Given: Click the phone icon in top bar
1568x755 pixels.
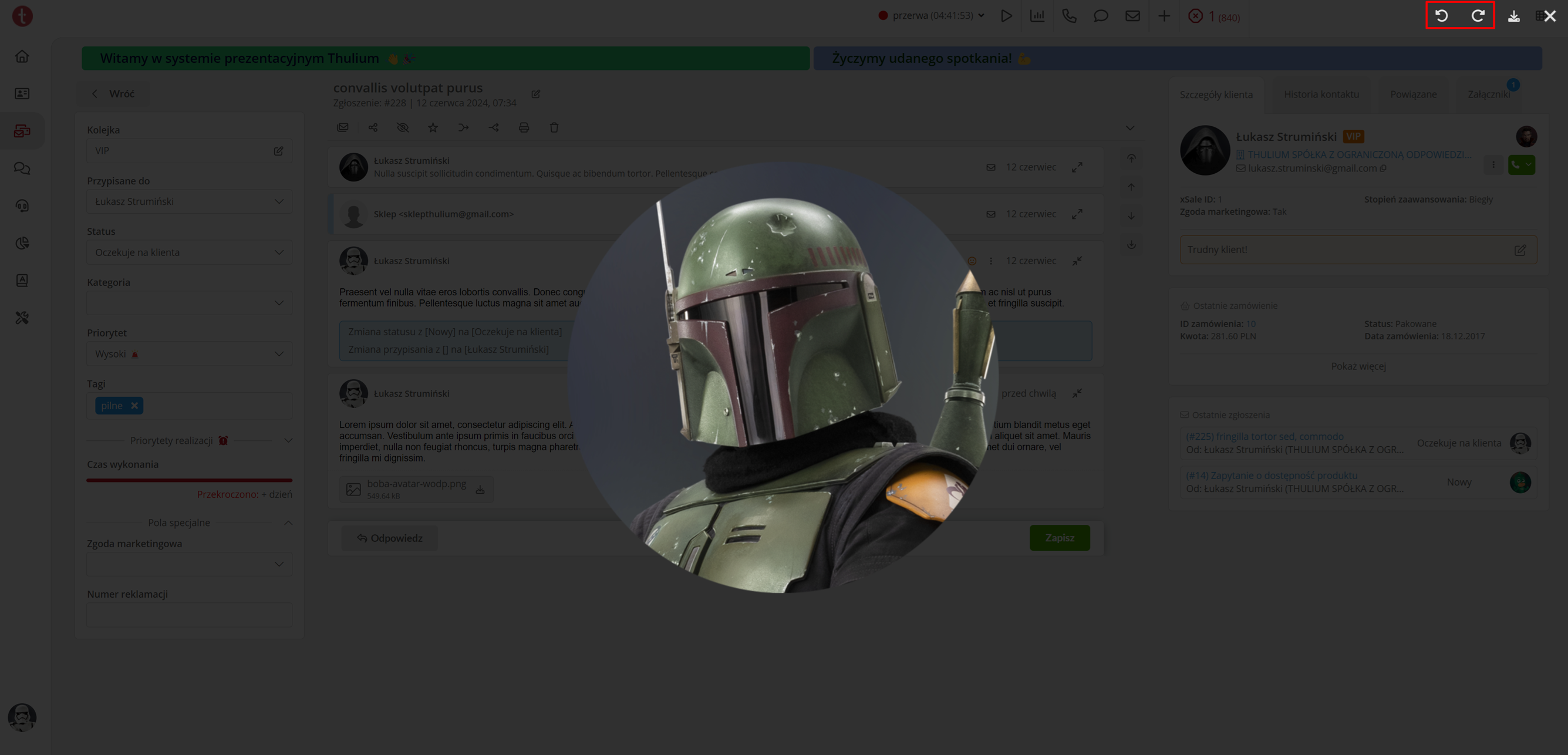Looking at the screenshot, I should click(1069, 16).
